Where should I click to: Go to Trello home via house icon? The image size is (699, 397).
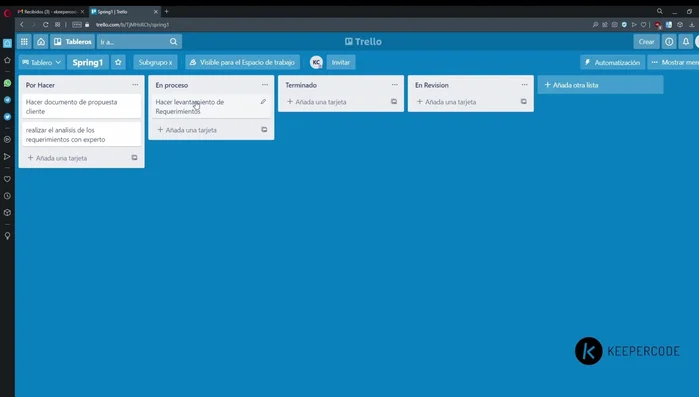coord(41,41)
